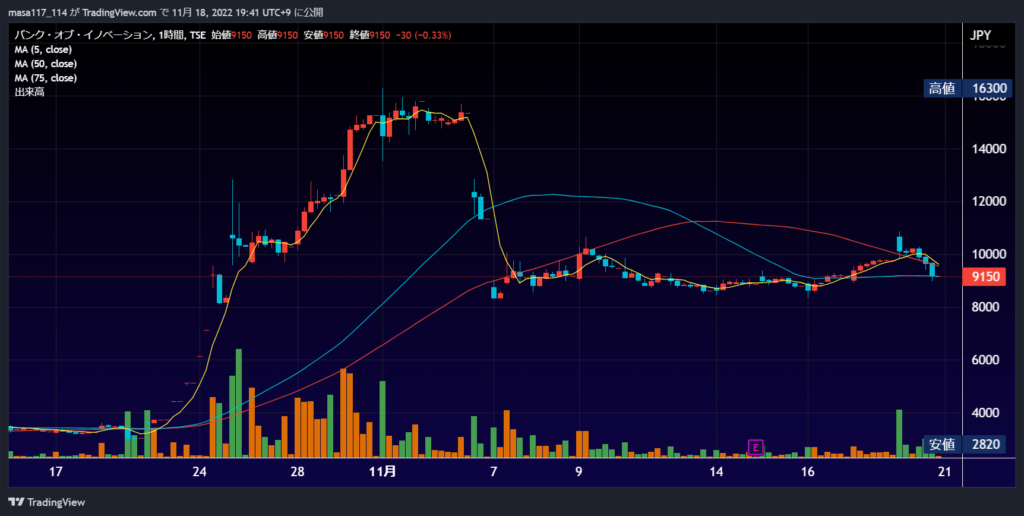
Task: Click the 24 date label on time axis
Action: point(199,472)
